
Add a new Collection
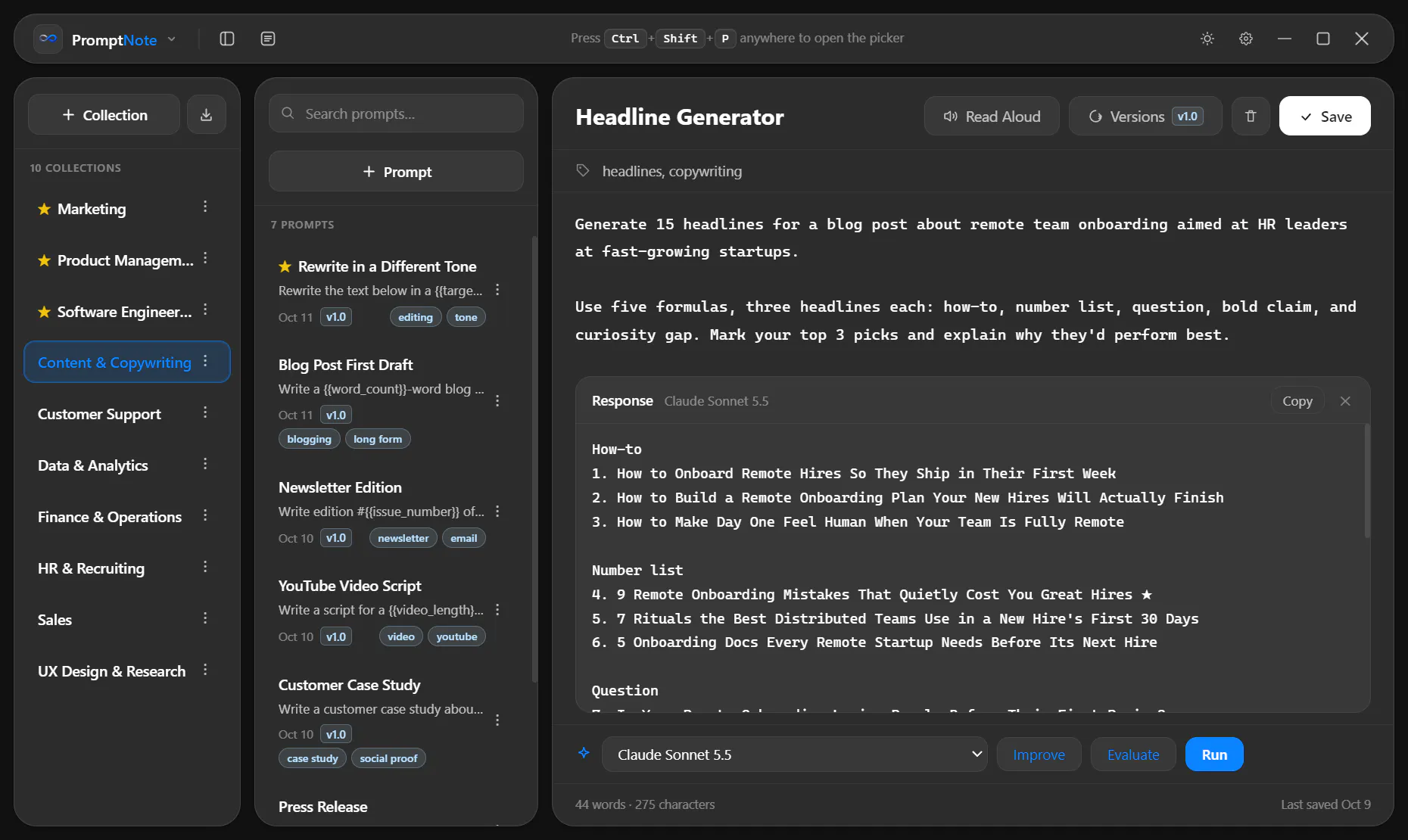click(x=104, y=115)
